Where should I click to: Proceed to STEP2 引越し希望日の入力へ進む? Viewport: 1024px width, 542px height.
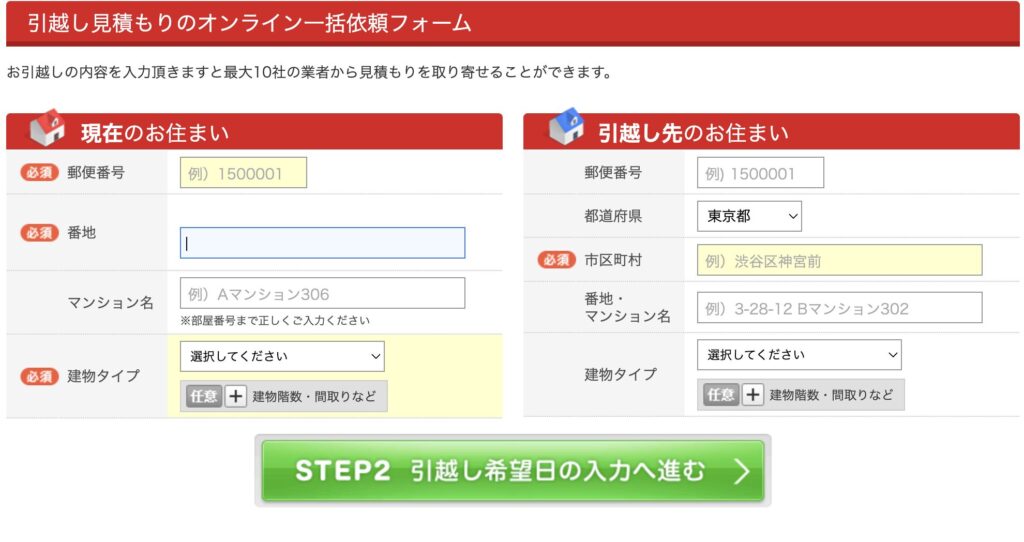click(x=513, y=471)
